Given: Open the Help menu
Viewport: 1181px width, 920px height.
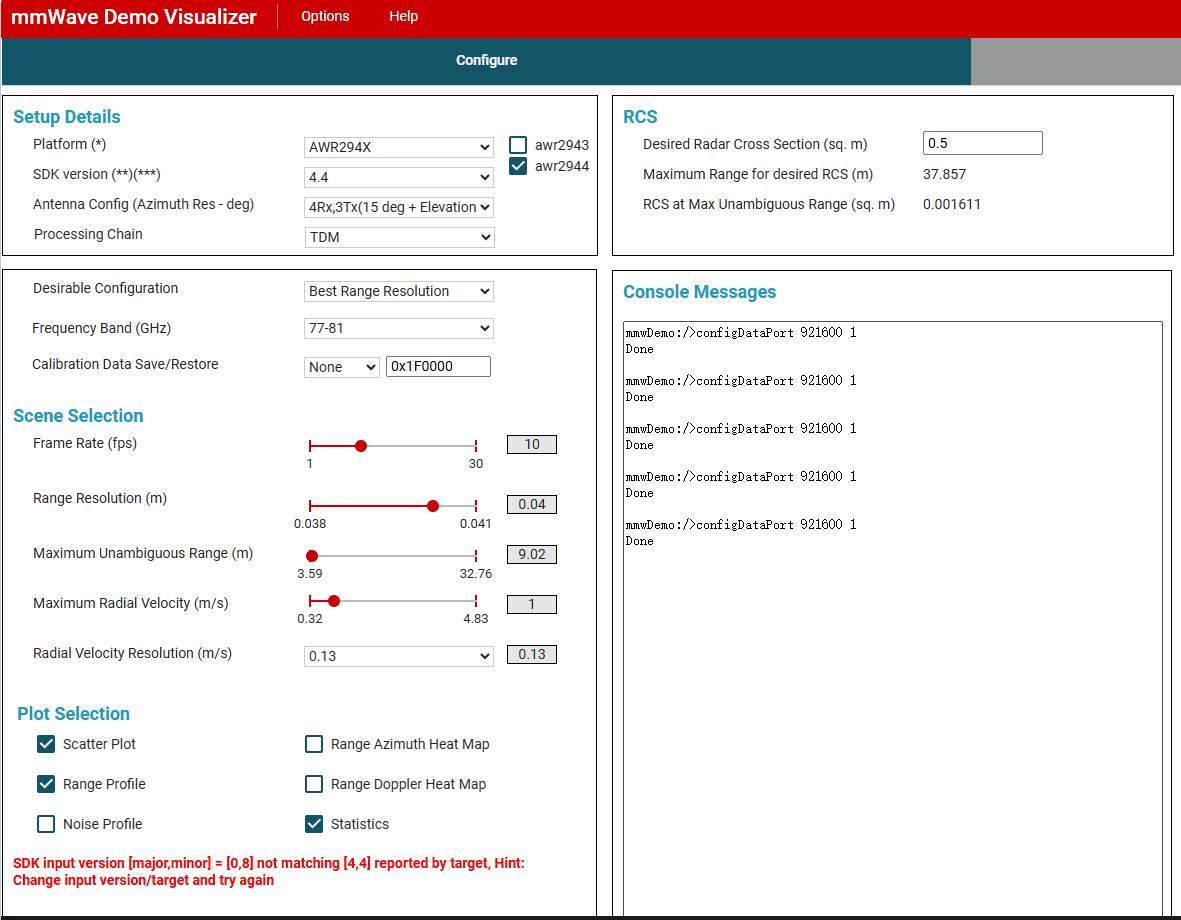Looking at the screenshot, I should point(403,16).
